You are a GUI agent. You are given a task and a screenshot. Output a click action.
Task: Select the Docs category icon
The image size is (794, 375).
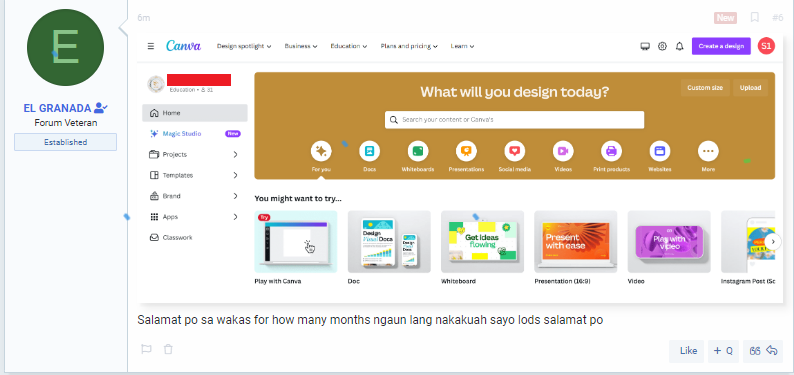coord(369,151)
